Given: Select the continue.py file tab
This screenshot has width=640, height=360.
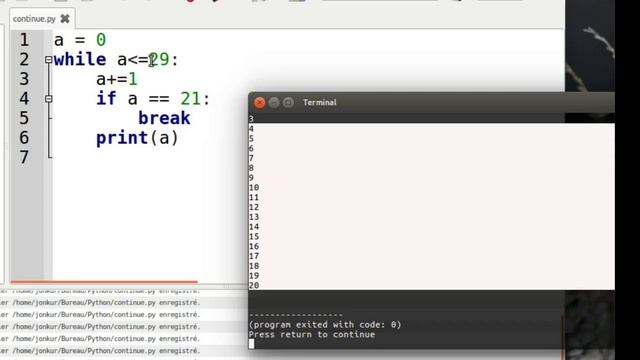Looking at the screenshot, I should coord(42,19).
